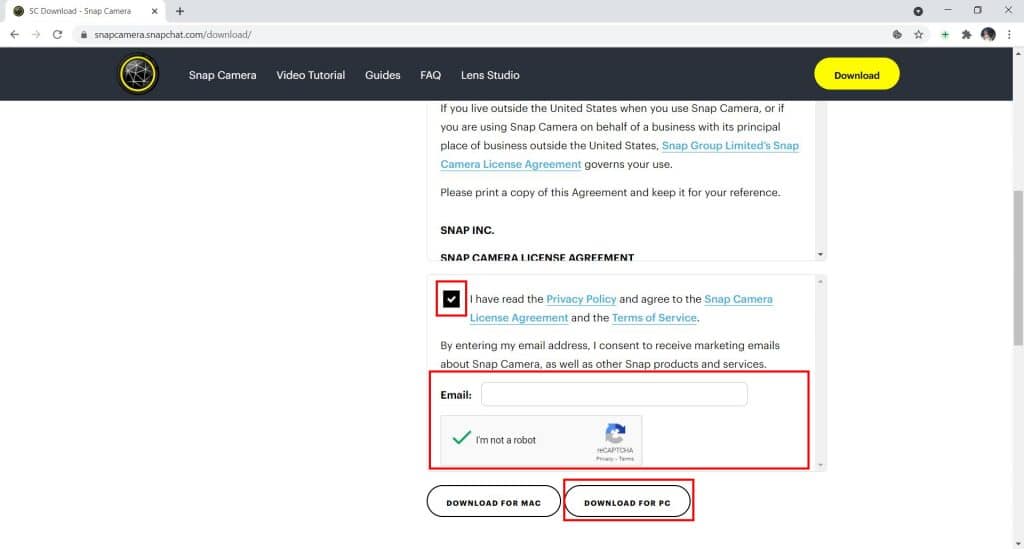This screenshot has height=549, width=1024.
Task: Restore down the Chrome window
Action: 978,10
